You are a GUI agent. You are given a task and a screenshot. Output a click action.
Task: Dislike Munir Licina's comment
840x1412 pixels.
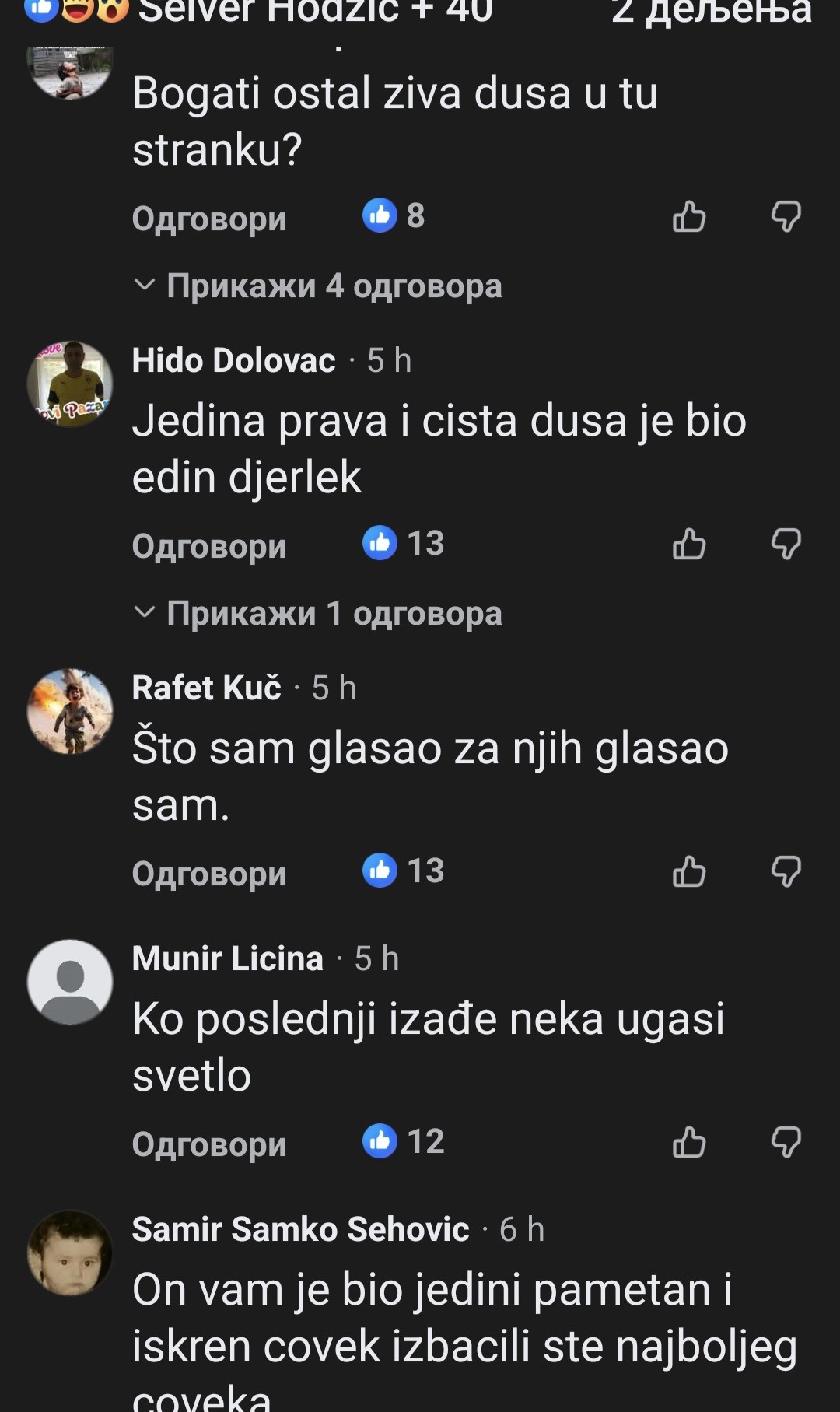[x=786, y=1142]
